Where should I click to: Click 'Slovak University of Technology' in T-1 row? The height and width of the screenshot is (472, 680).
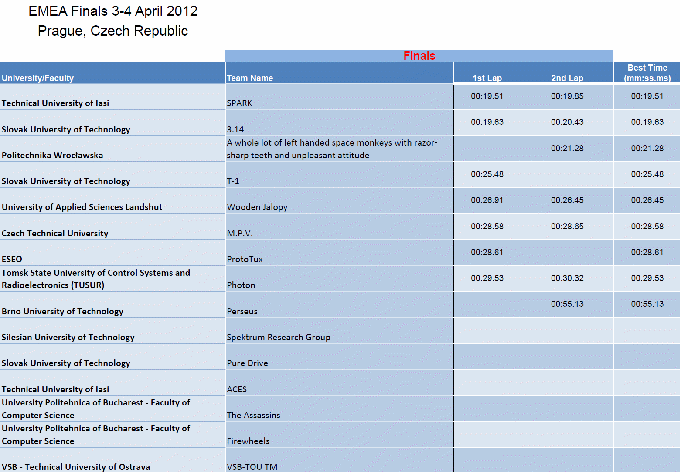coord(66,181)
